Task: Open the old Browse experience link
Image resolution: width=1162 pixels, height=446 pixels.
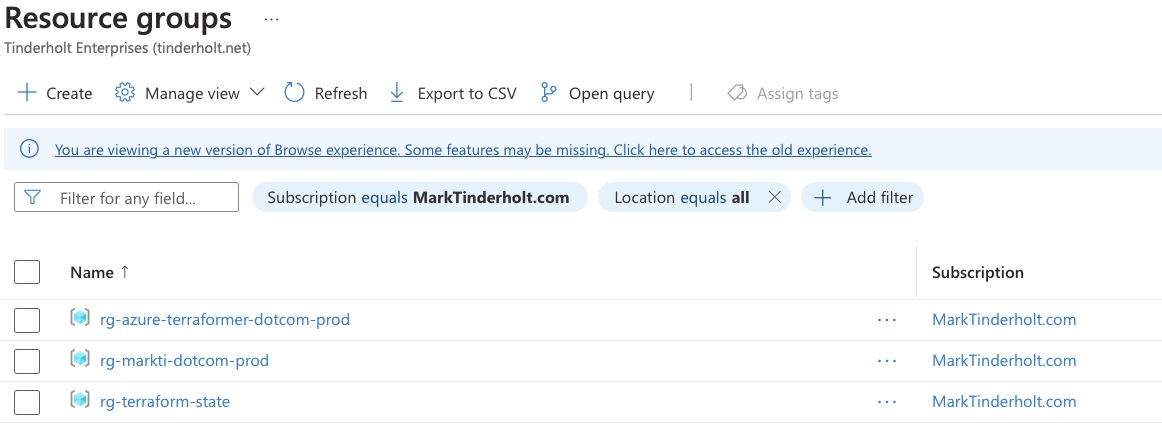Action: pos(463,150)
